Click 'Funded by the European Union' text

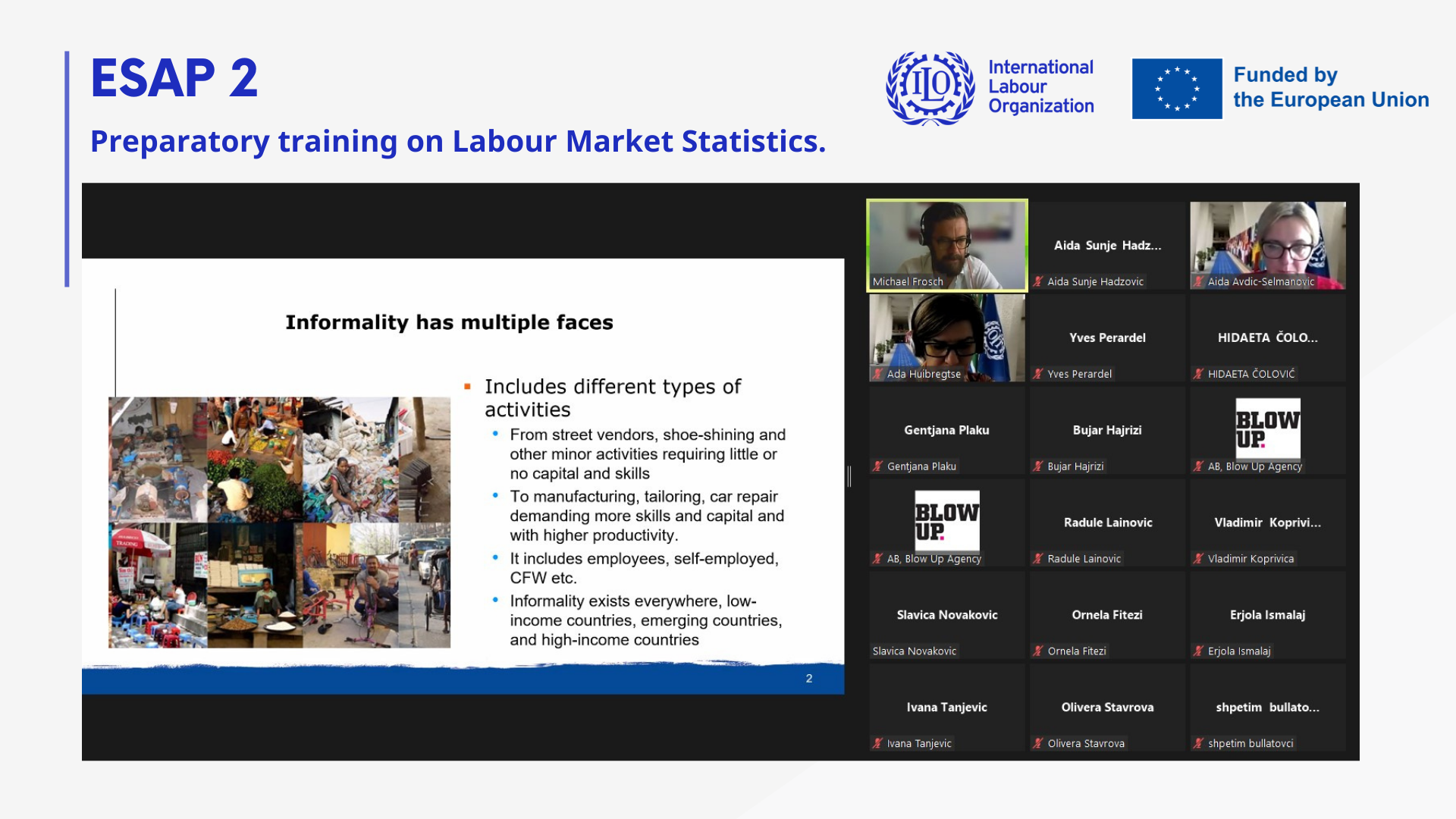click(1331, 87)
